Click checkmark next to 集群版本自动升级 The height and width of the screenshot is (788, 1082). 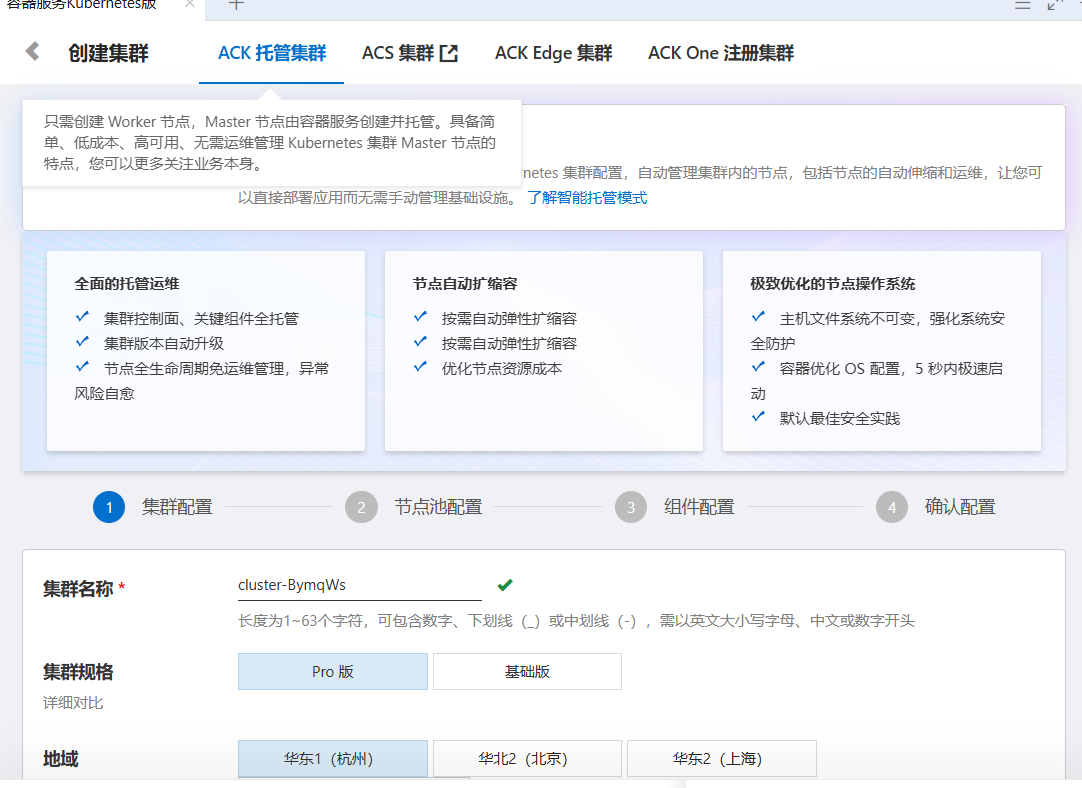point(83,342)
